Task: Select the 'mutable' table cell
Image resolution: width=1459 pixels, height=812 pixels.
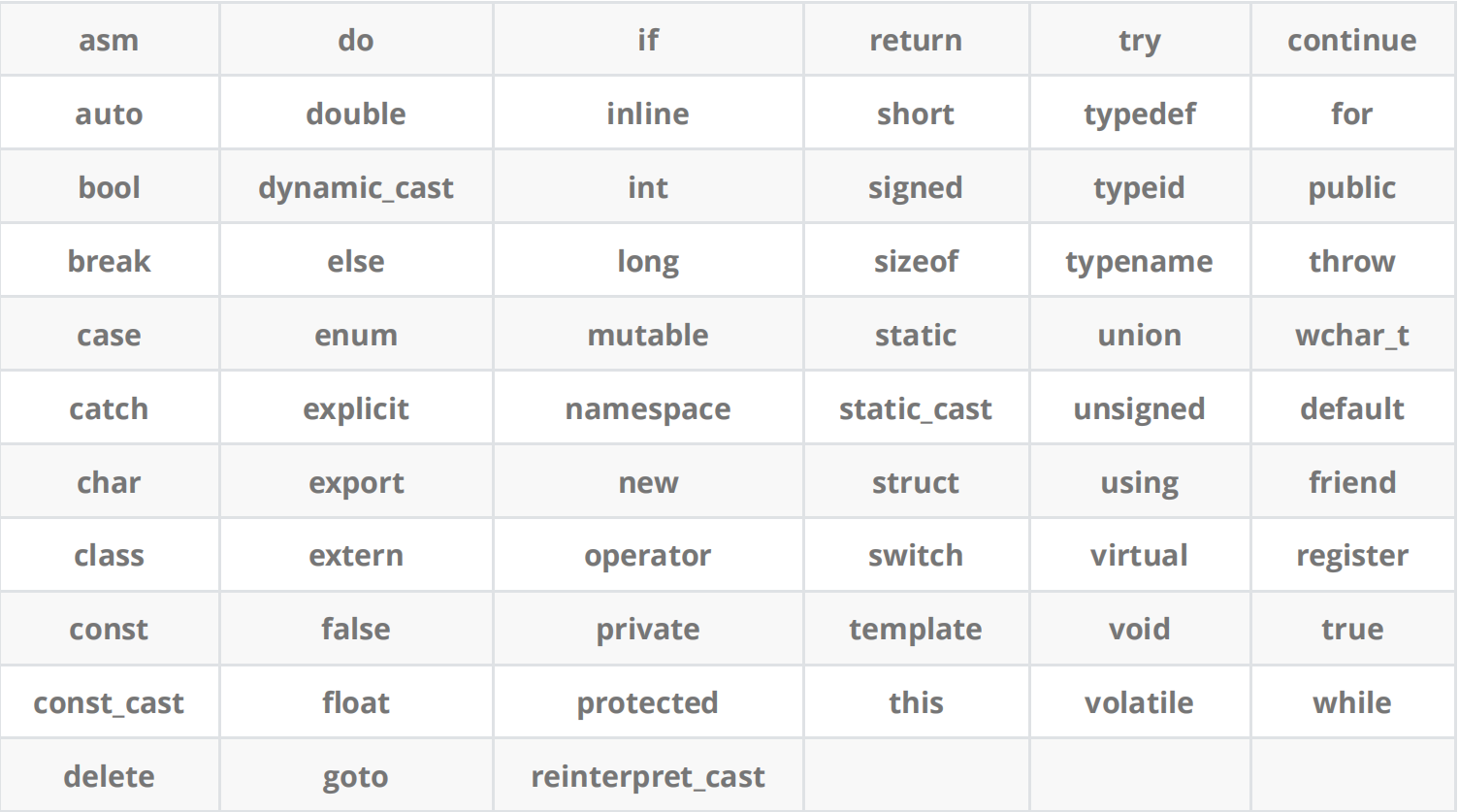Action: point(648,335)
